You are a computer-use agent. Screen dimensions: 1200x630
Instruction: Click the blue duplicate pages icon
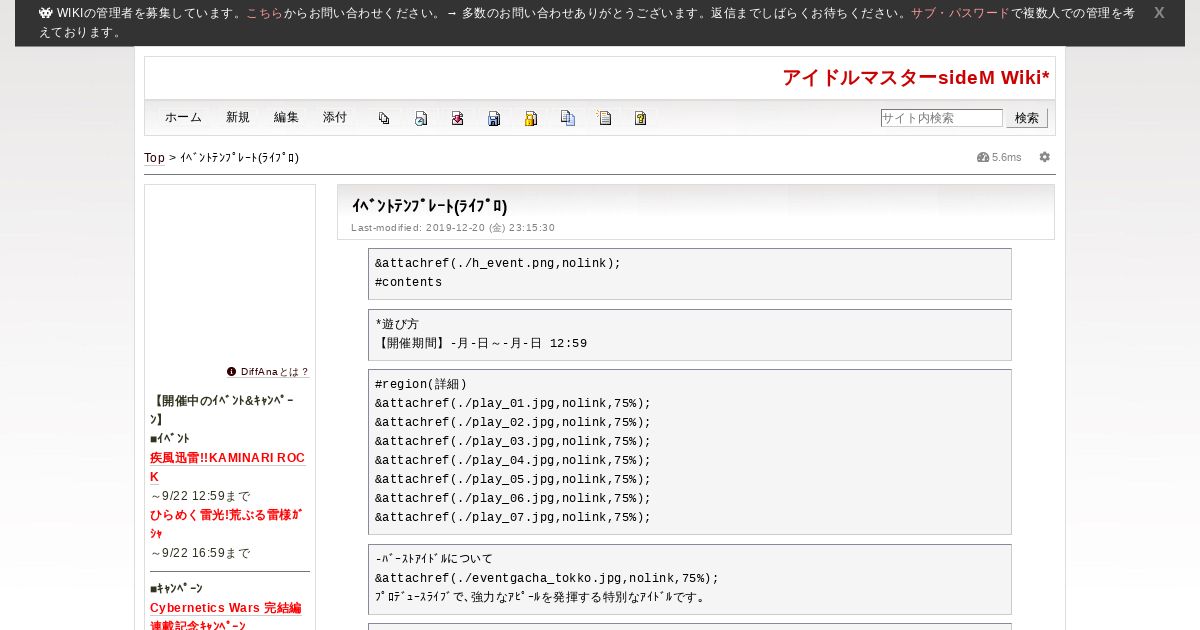click(567, 118)
